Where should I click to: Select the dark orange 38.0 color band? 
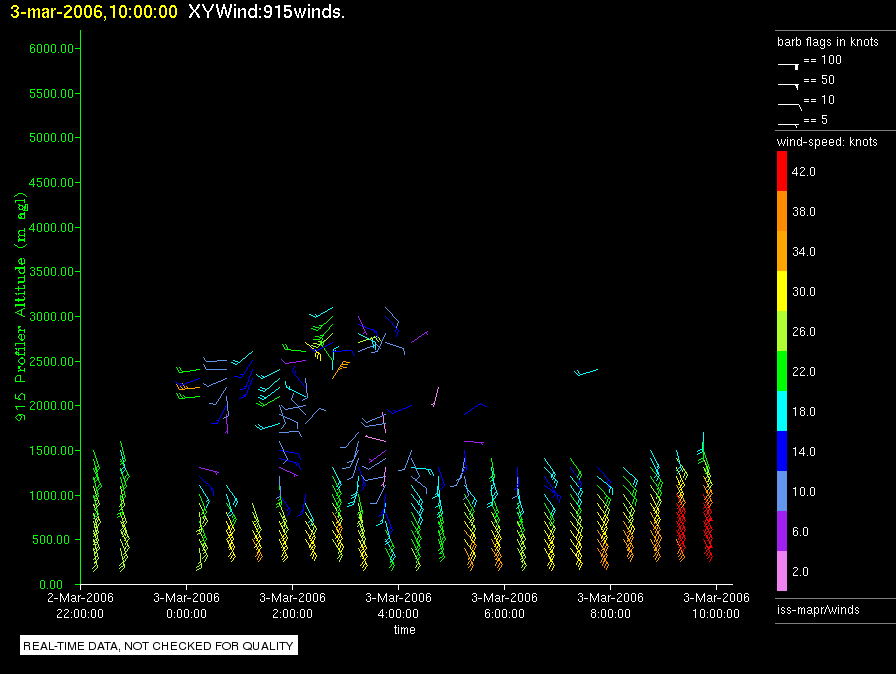pos(782,211)
